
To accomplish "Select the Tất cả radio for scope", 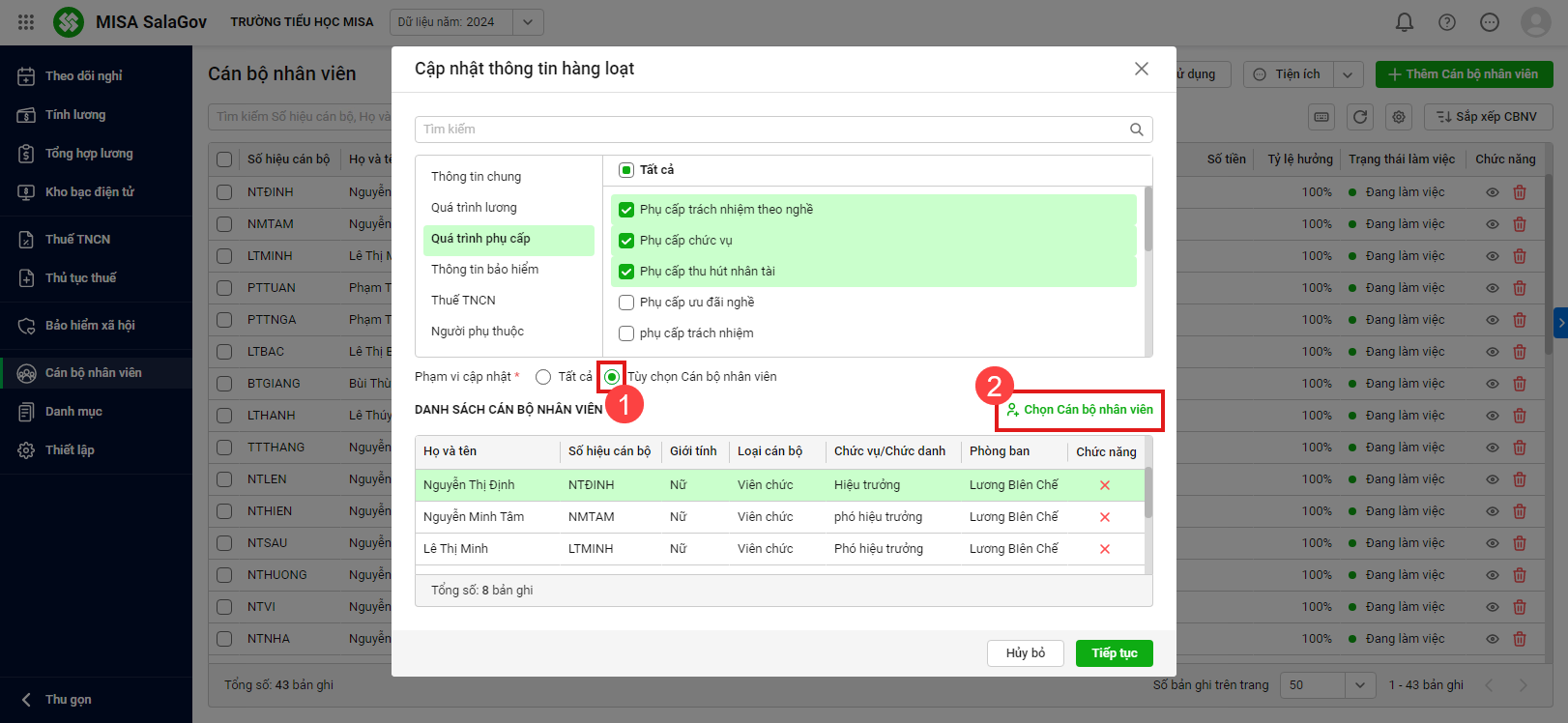I will (543, 377).
